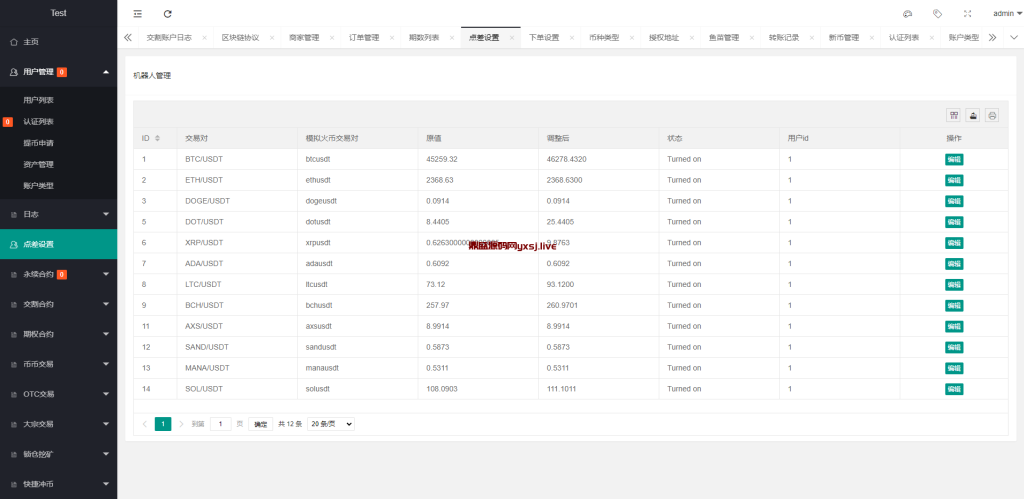The height and width of the screenshot is (499, 1024).
Task: Click page number 1 in pagination
Action: [x=163, y=424]
